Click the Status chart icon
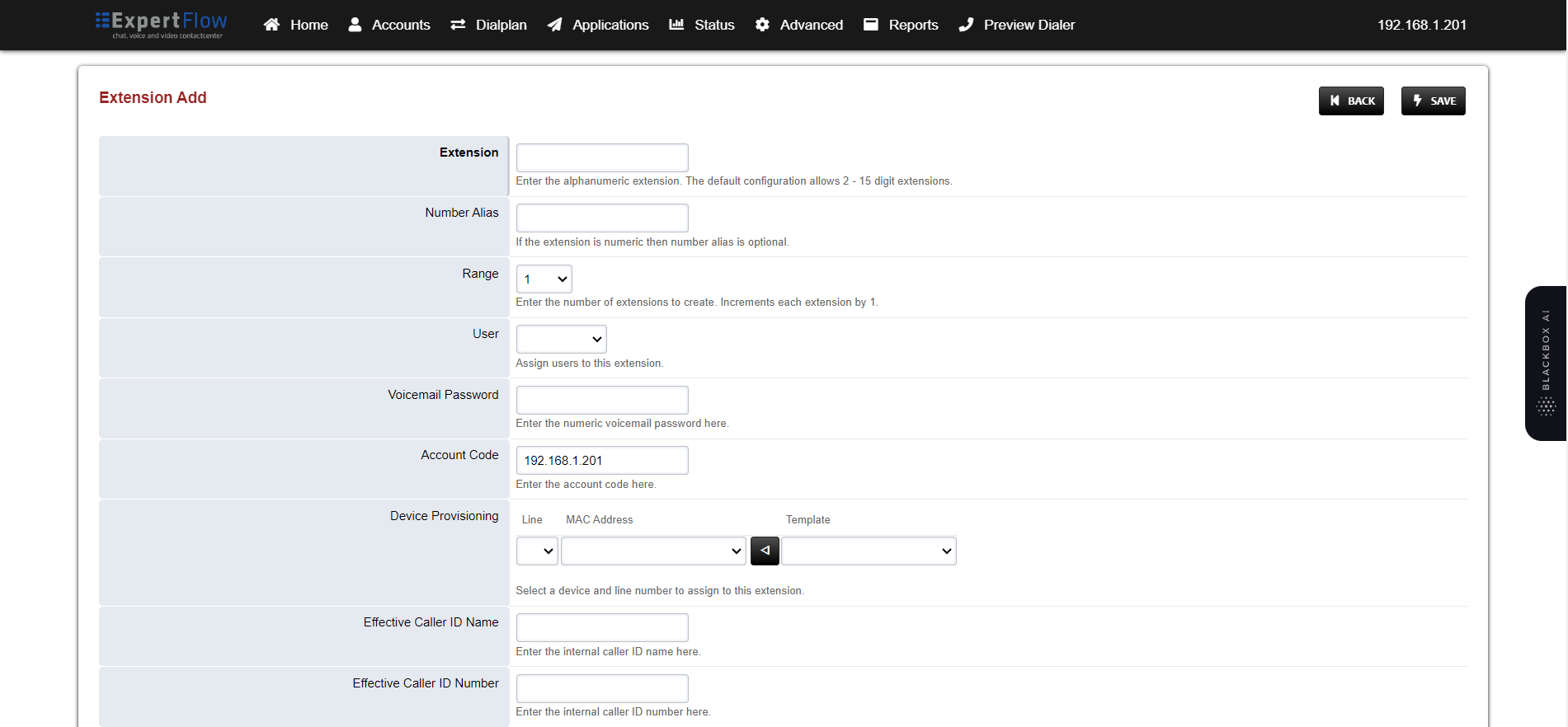This screenshot has height=727, width=1568. pyautogui.click(x=676, y=25)
